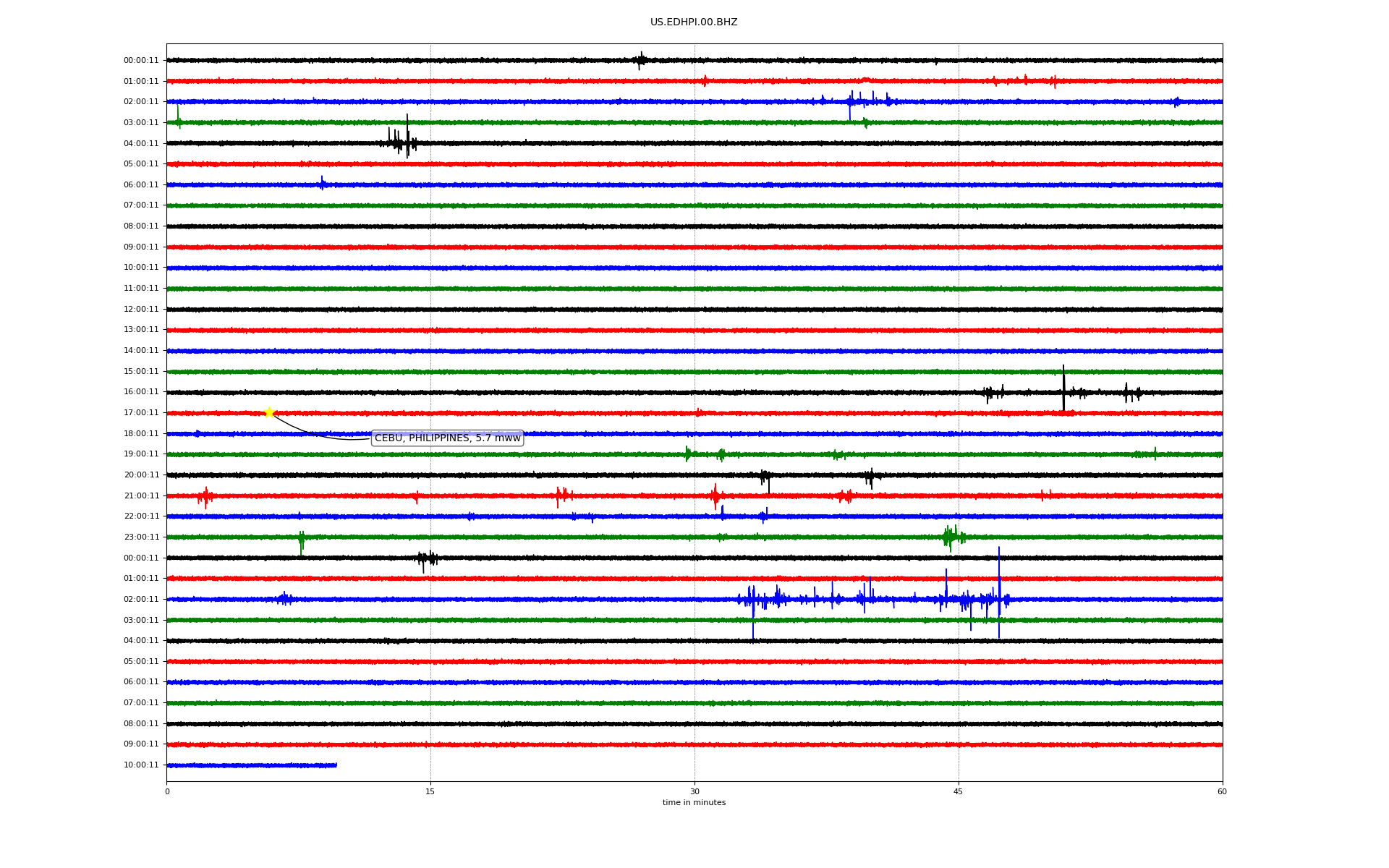Click the 30 minute tick label
The height and width of the screenshot is (868, 1389).
point(694,791)
